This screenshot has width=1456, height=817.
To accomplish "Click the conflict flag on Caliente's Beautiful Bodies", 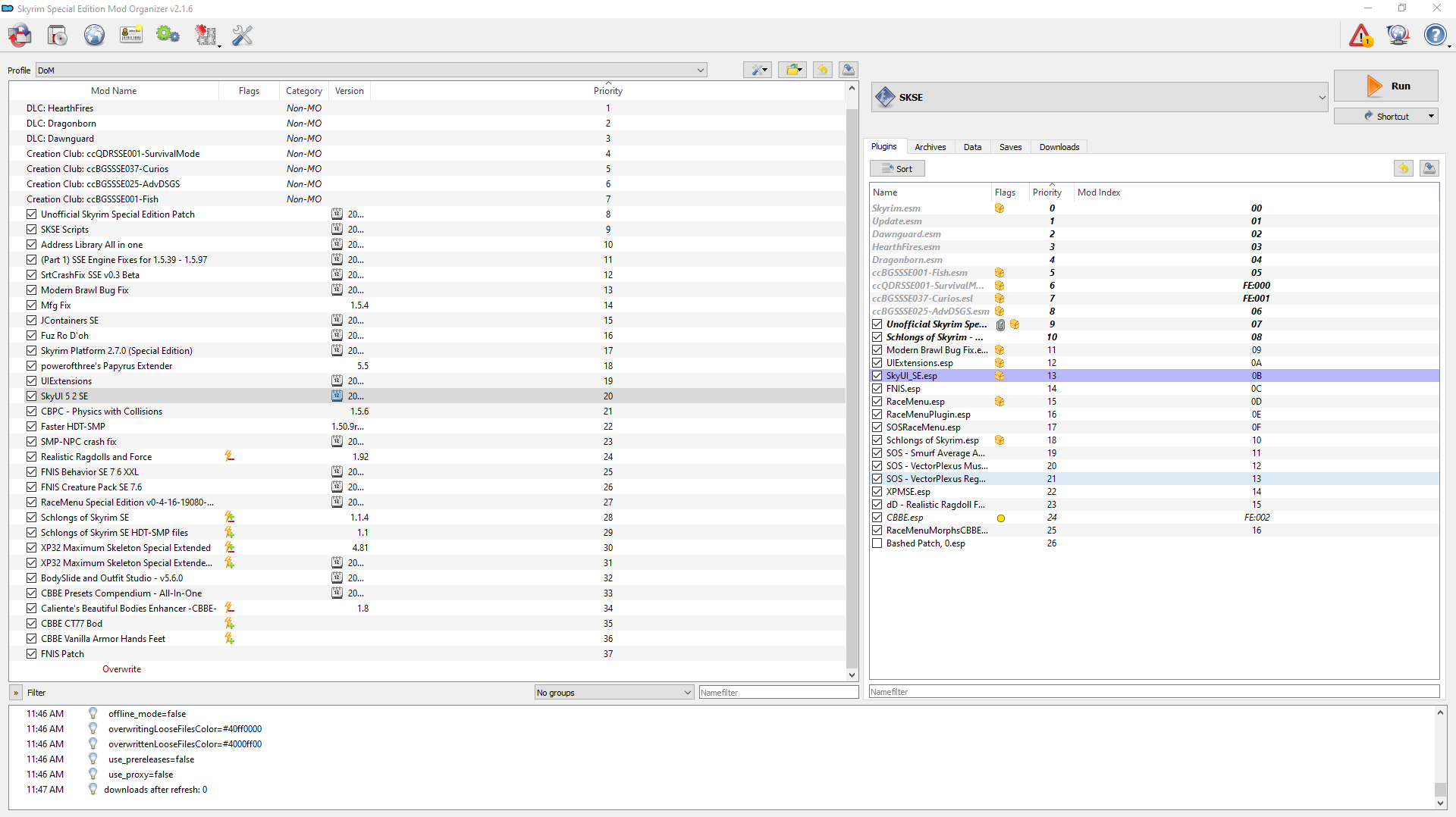I will point(229,608).
